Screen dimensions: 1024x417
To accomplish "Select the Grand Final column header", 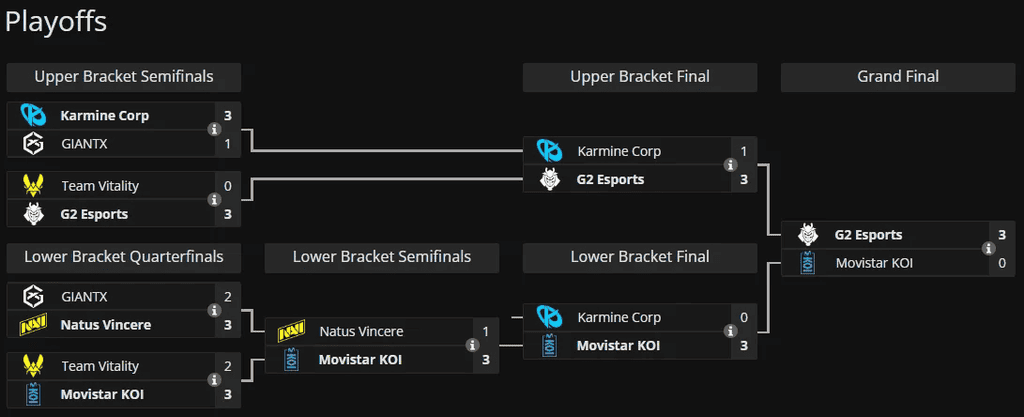I will point(898,77).
